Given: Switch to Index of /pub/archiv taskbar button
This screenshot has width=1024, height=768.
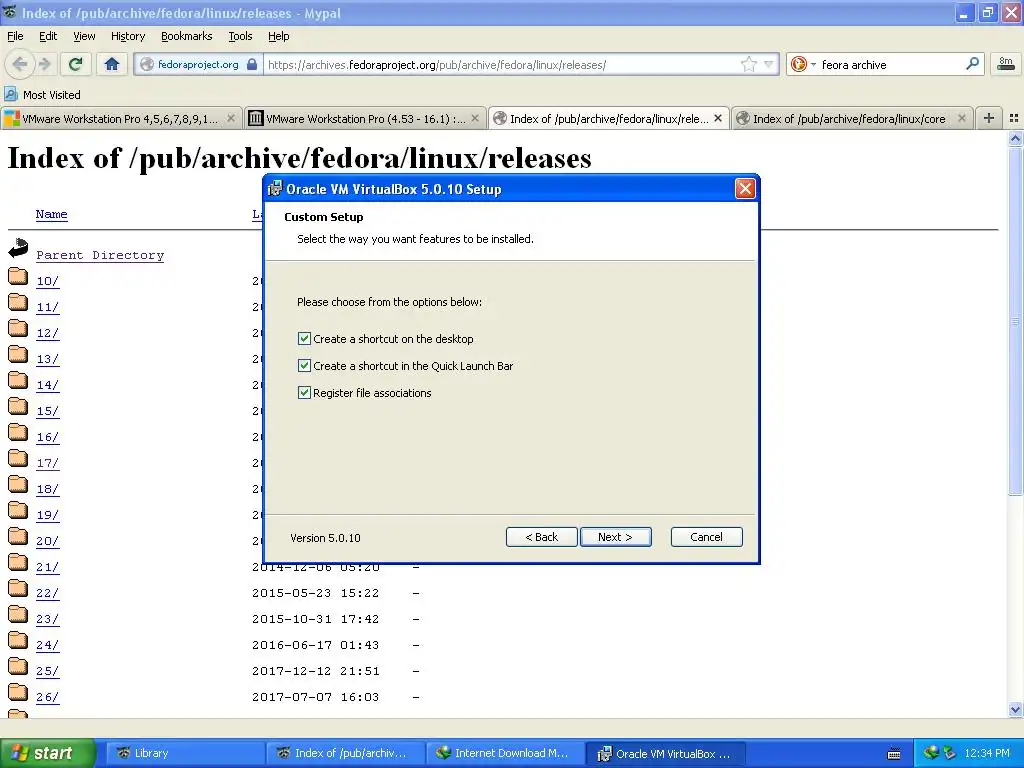Looking at the screenshot, I should 345,753.
